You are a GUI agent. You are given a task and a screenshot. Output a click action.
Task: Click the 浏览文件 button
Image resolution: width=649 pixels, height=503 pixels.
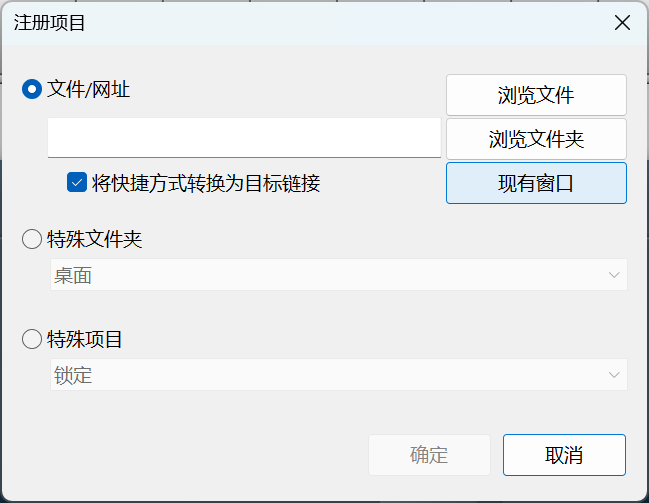(x=536, y=95)
